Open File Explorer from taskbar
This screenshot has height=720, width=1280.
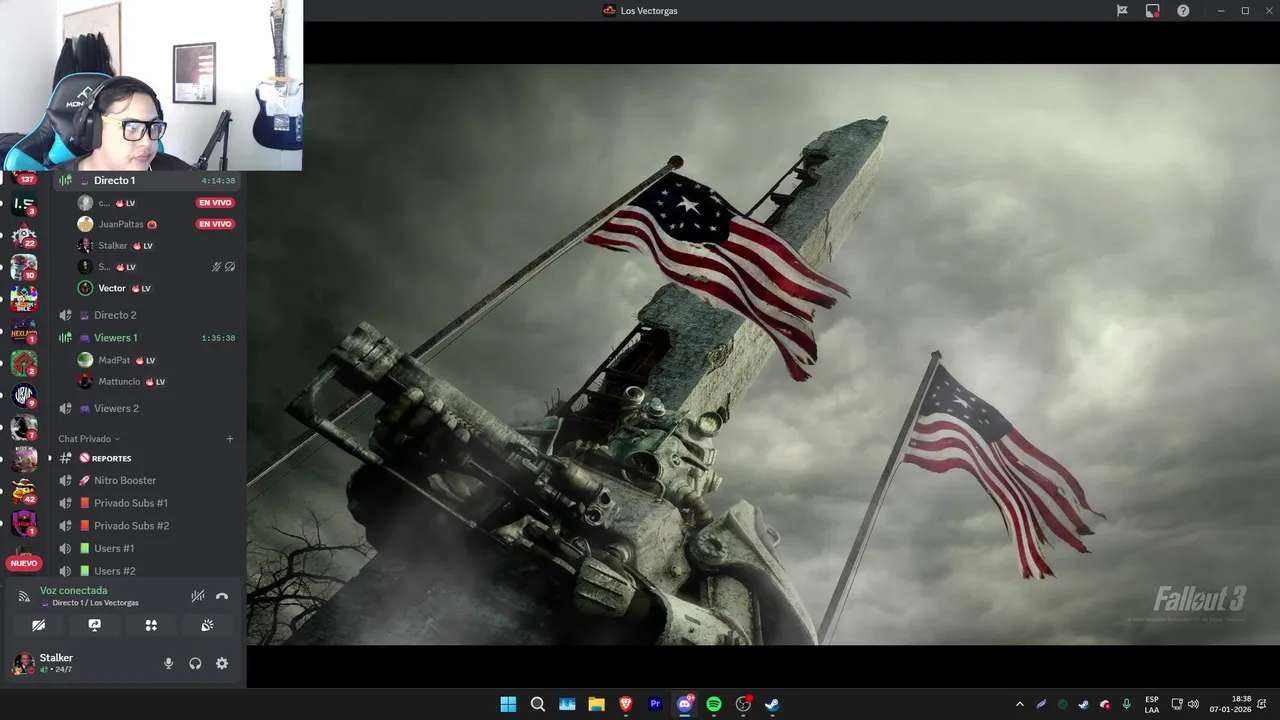[x=597, y=704]
